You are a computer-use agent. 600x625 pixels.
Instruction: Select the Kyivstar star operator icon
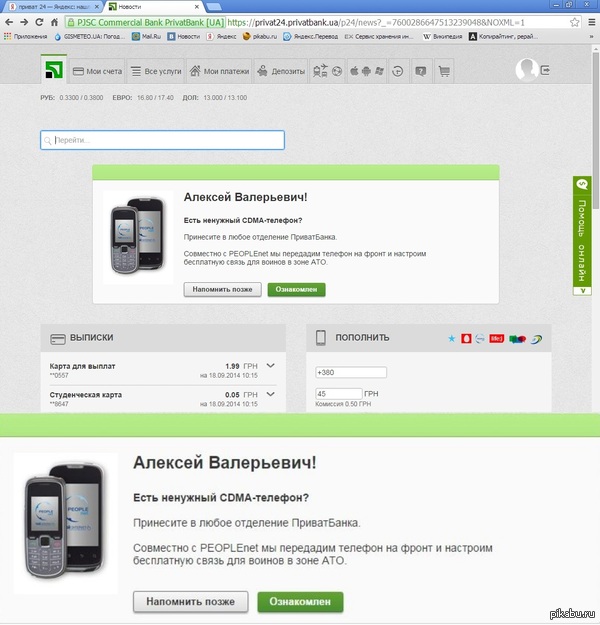pos(452,338)
